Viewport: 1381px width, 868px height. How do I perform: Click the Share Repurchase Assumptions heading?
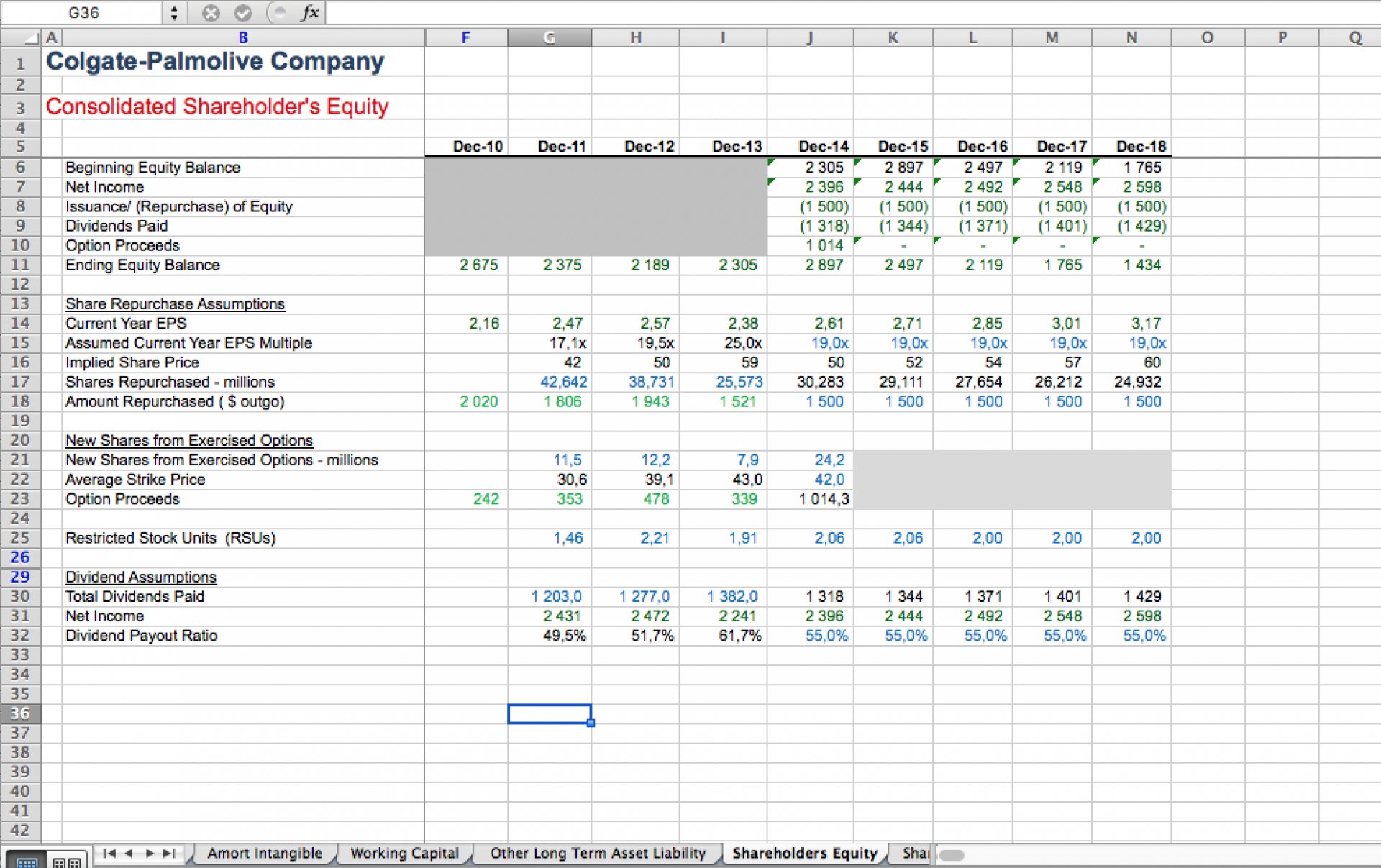[x=175, y=304]
